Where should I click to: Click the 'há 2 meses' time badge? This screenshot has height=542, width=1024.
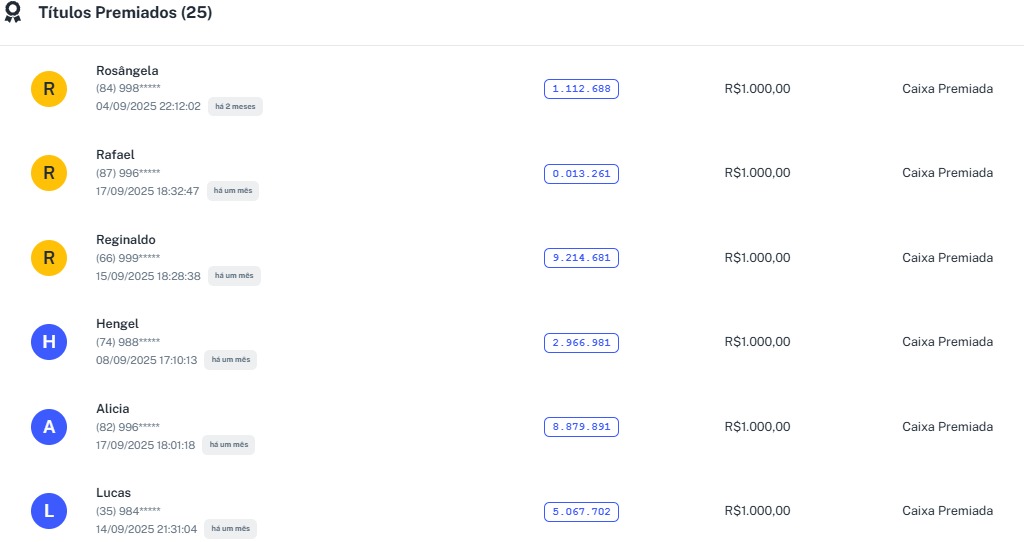coord(235,106)
